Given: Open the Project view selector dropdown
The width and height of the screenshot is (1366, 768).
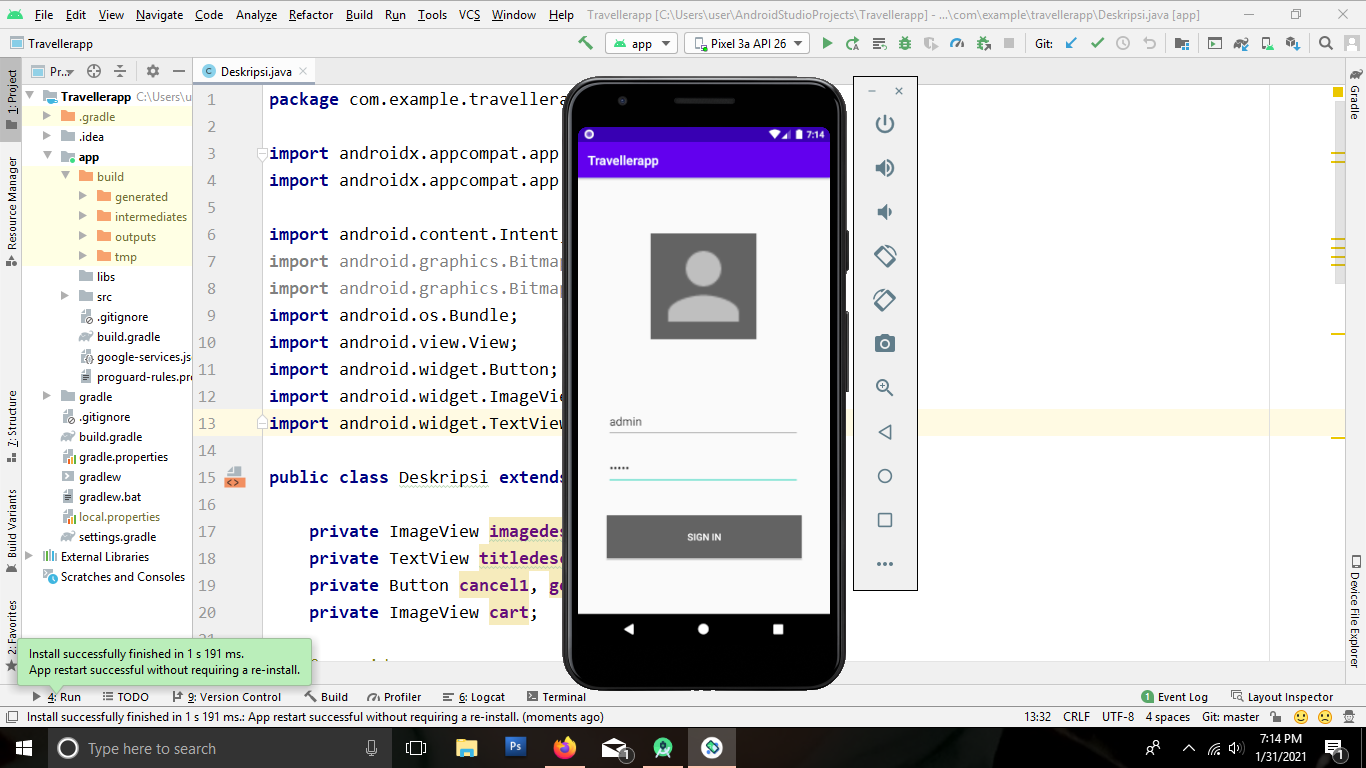Looking at the screenshot, I should coord(53,71).
